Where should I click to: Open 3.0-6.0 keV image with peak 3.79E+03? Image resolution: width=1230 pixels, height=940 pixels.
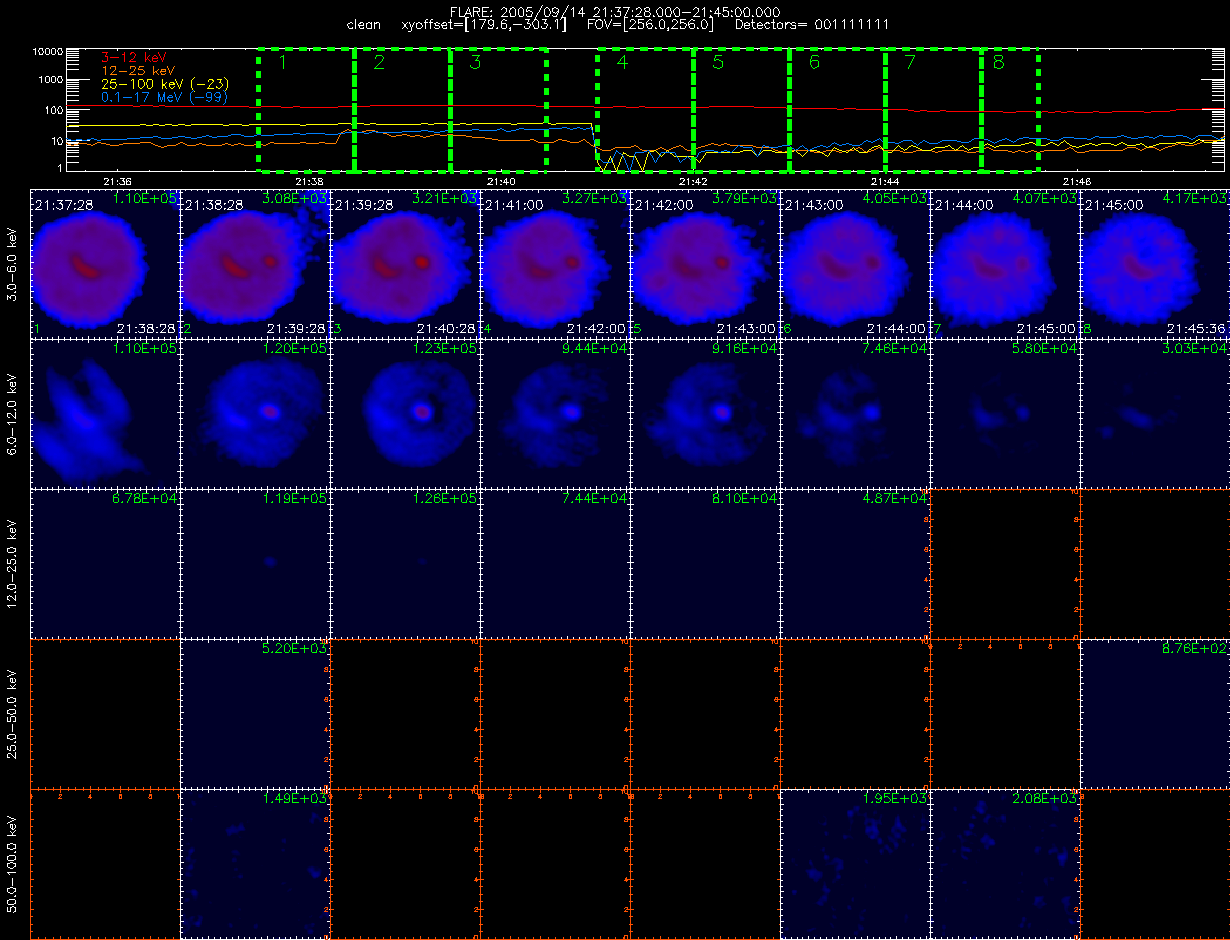pyautogui.click(x=705, y=263)
